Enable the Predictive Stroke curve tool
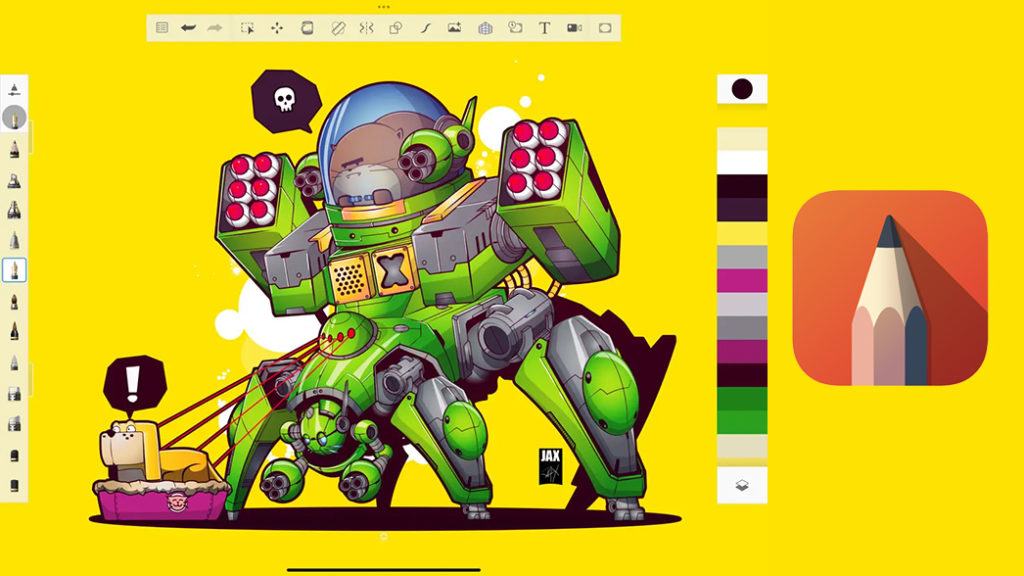The image size is (1024, 576). pos(425,28)
